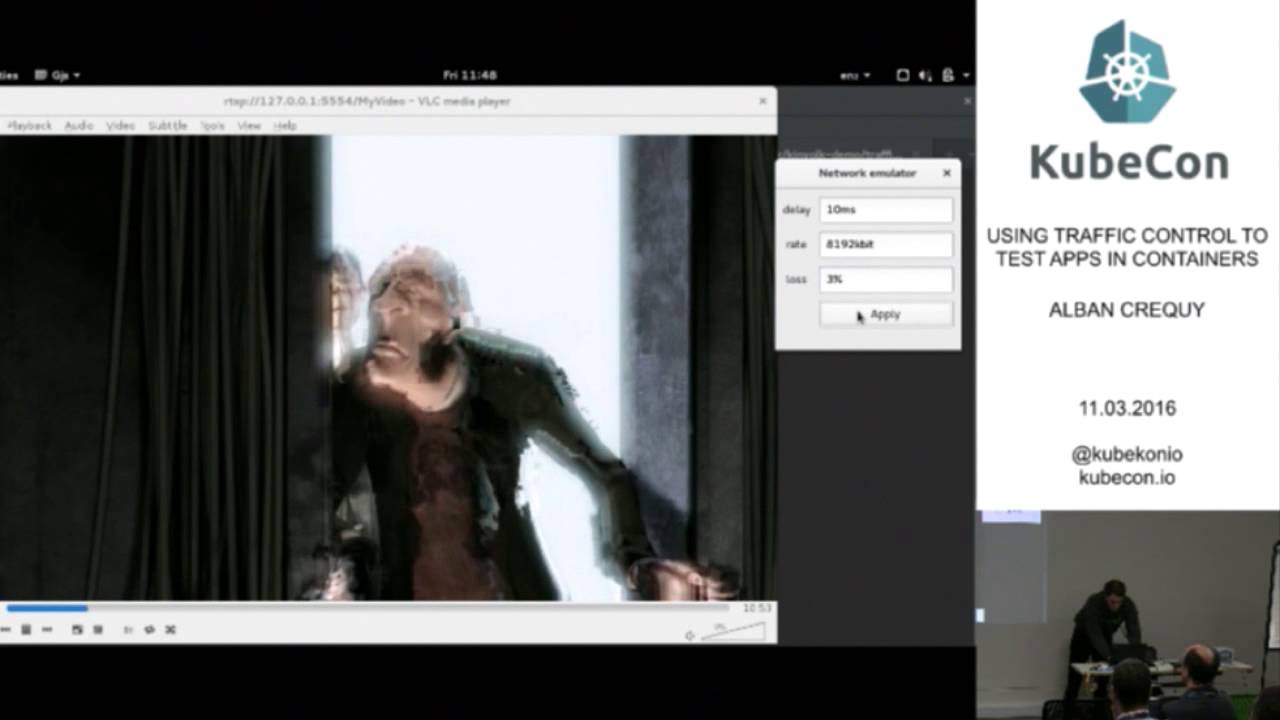This screenshot has height=720, width=1280.
Task: Click the kubecon.io link
Action: click(1127, 478)
